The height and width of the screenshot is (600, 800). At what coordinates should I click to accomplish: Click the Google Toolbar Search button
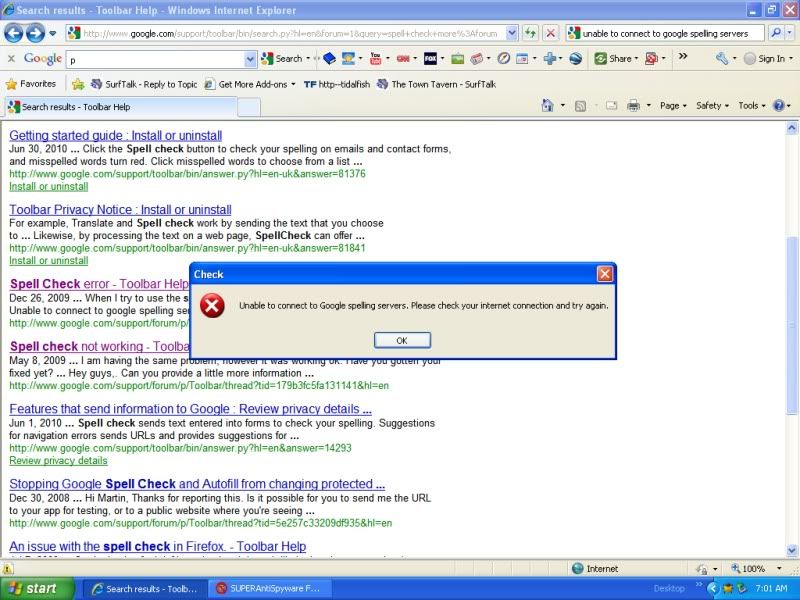click(283, 59)
